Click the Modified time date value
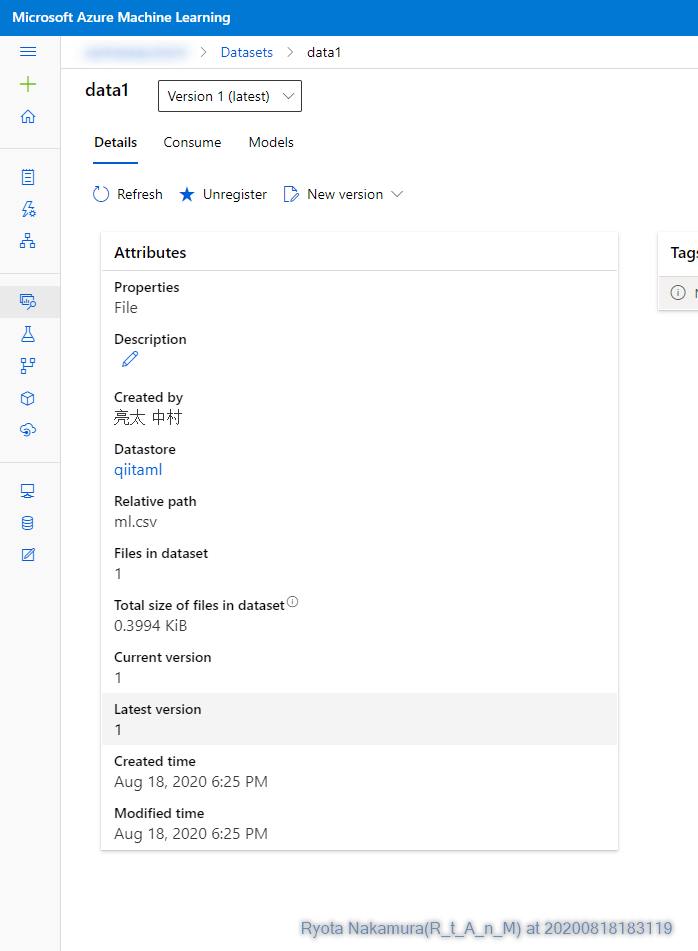Screen dimensions: 698x951 191,834
